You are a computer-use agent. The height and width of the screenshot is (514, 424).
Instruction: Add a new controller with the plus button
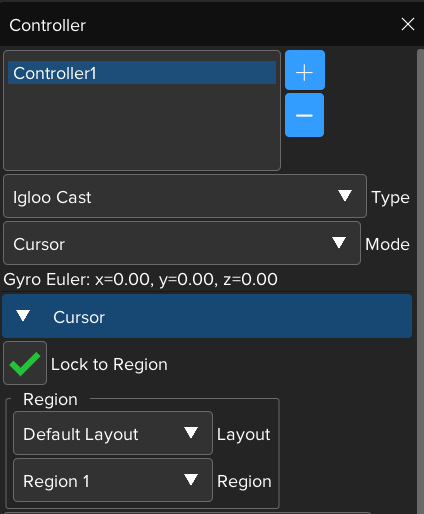pyautogui.click(x=305, y=70)
